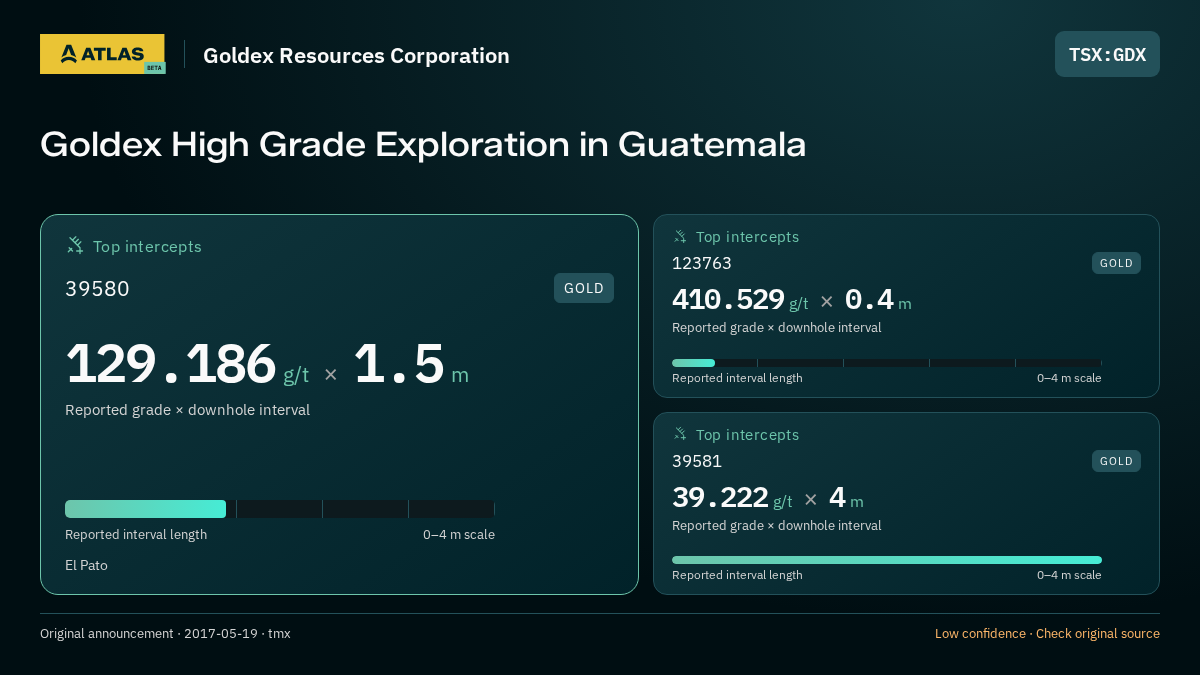Click the pickaxe icon in the 123763 card
Viewport: 1200px width, 675px height.
coord(680,237)
